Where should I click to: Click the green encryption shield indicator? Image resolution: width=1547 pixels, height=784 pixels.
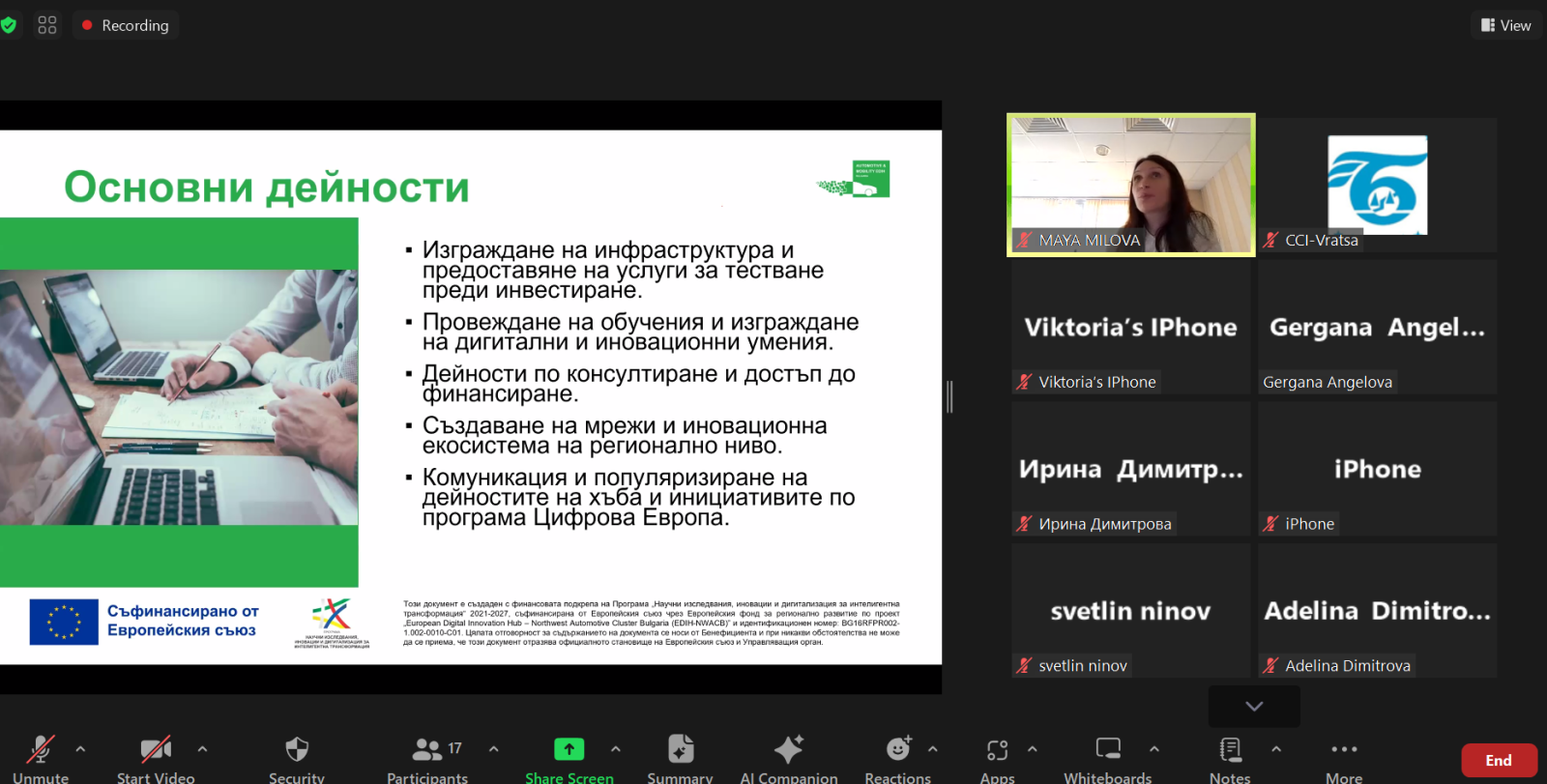point(9,25)
